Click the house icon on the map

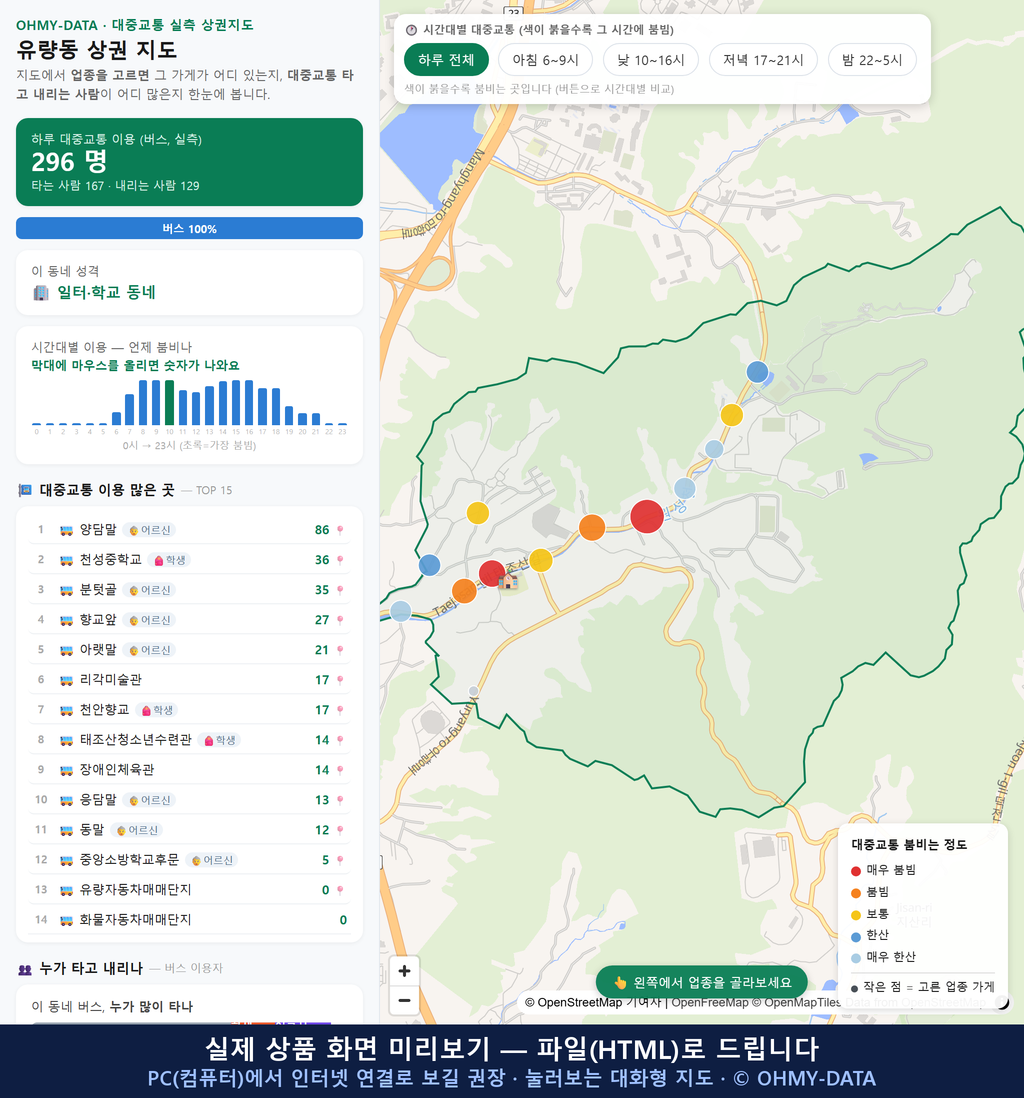(509, 581)
